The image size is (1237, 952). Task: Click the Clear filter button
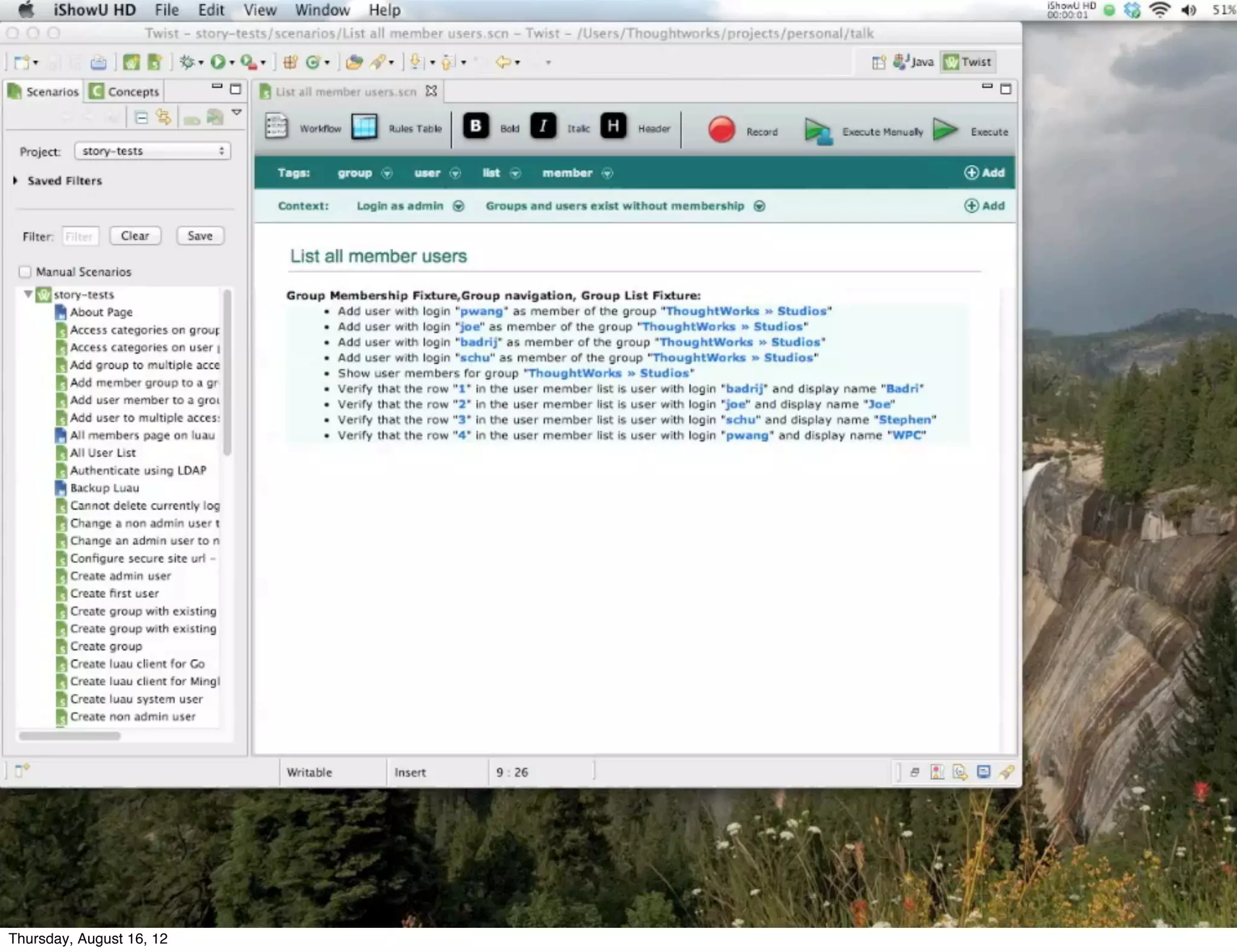[x=135, y=236]
